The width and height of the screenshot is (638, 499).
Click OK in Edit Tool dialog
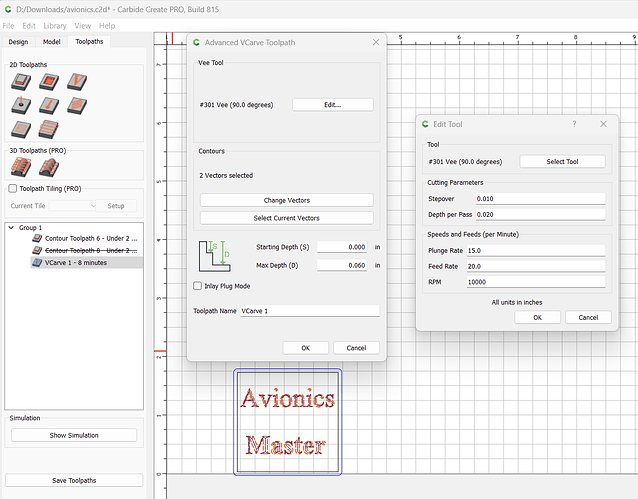pyautogui.click(x=537, y=317)
